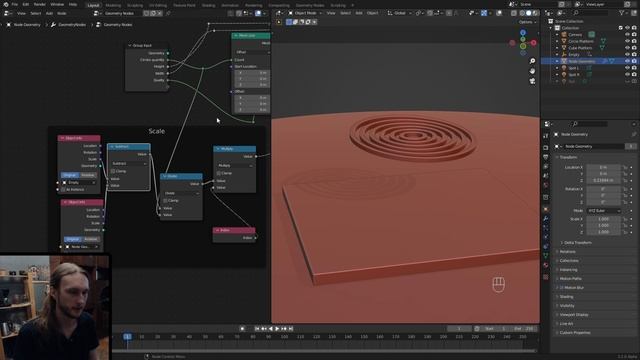The height and width of the screenshot is (360, 640).
Task: Switch to the Geometry Nodes workspace tab
Action: coord(310,5)
